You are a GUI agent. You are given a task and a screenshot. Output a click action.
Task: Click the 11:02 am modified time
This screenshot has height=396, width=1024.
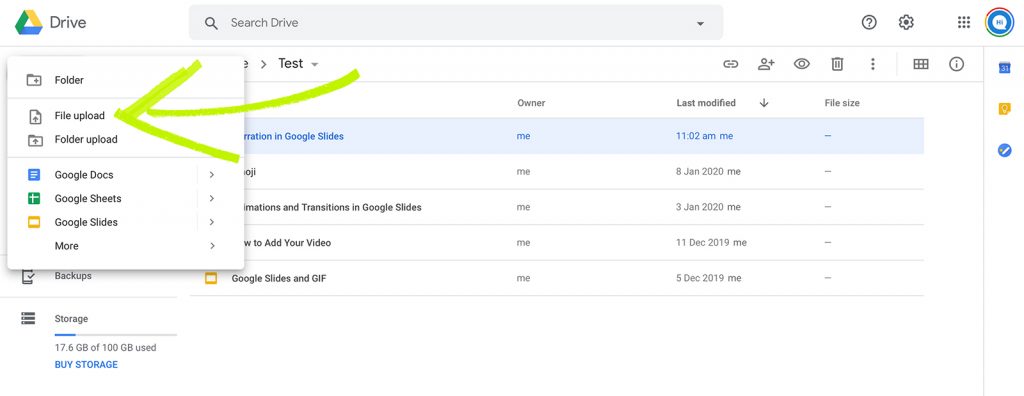pos(696,136)
